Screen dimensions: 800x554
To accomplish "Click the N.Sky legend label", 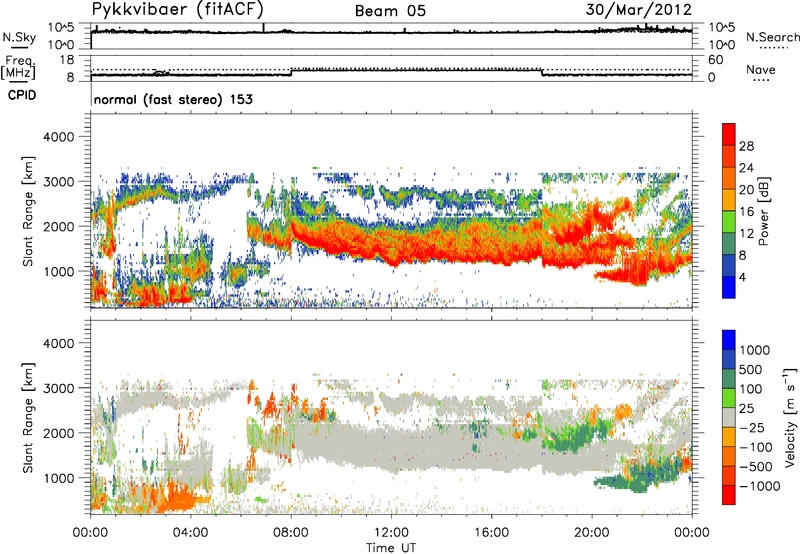I will 19,37.
